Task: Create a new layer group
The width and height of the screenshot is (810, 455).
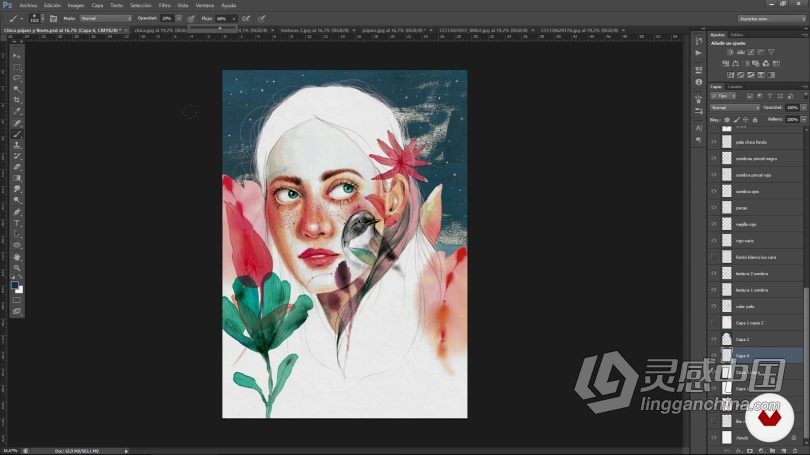Action: pyautogui.click(x=773, y=451)
